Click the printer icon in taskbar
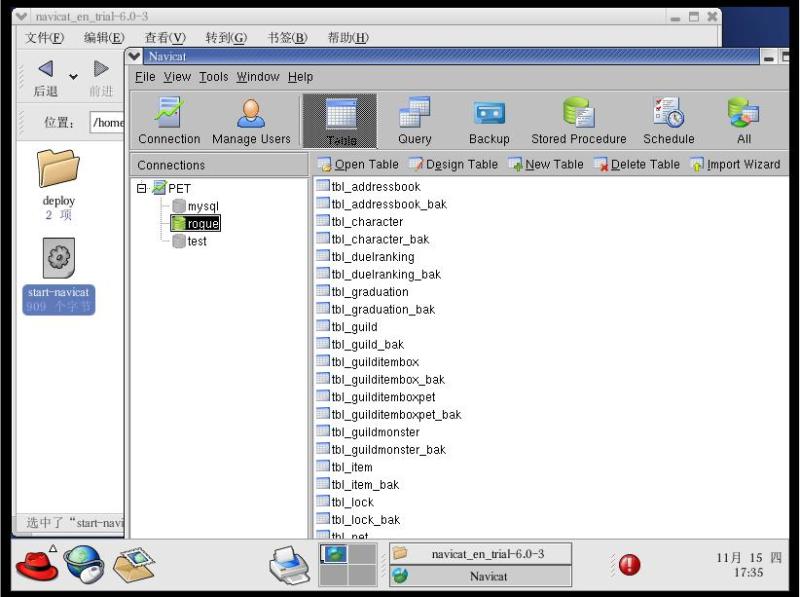 click(290, 566)
